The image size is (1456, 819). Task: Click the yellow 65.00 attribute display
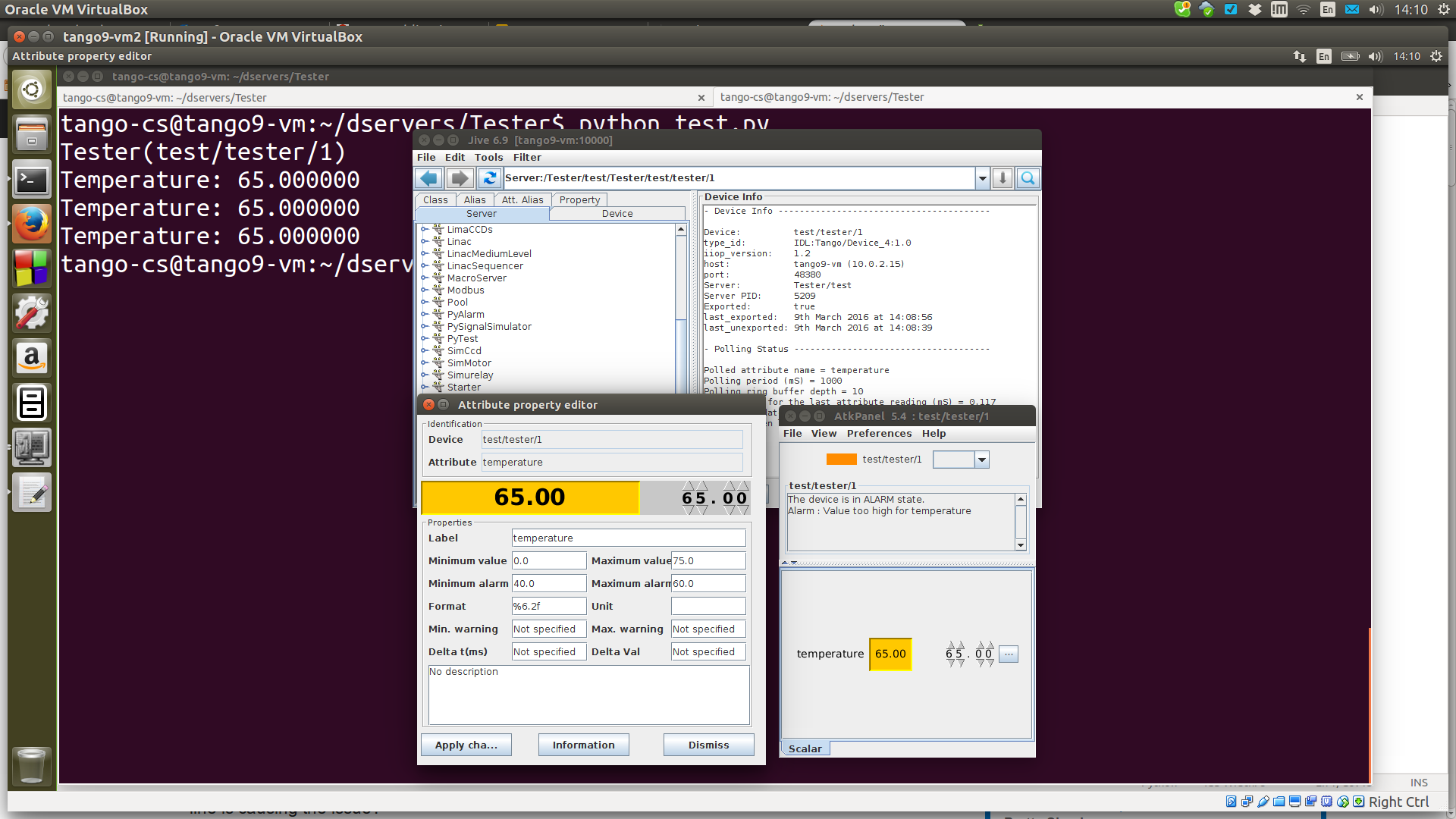(530, 497)
